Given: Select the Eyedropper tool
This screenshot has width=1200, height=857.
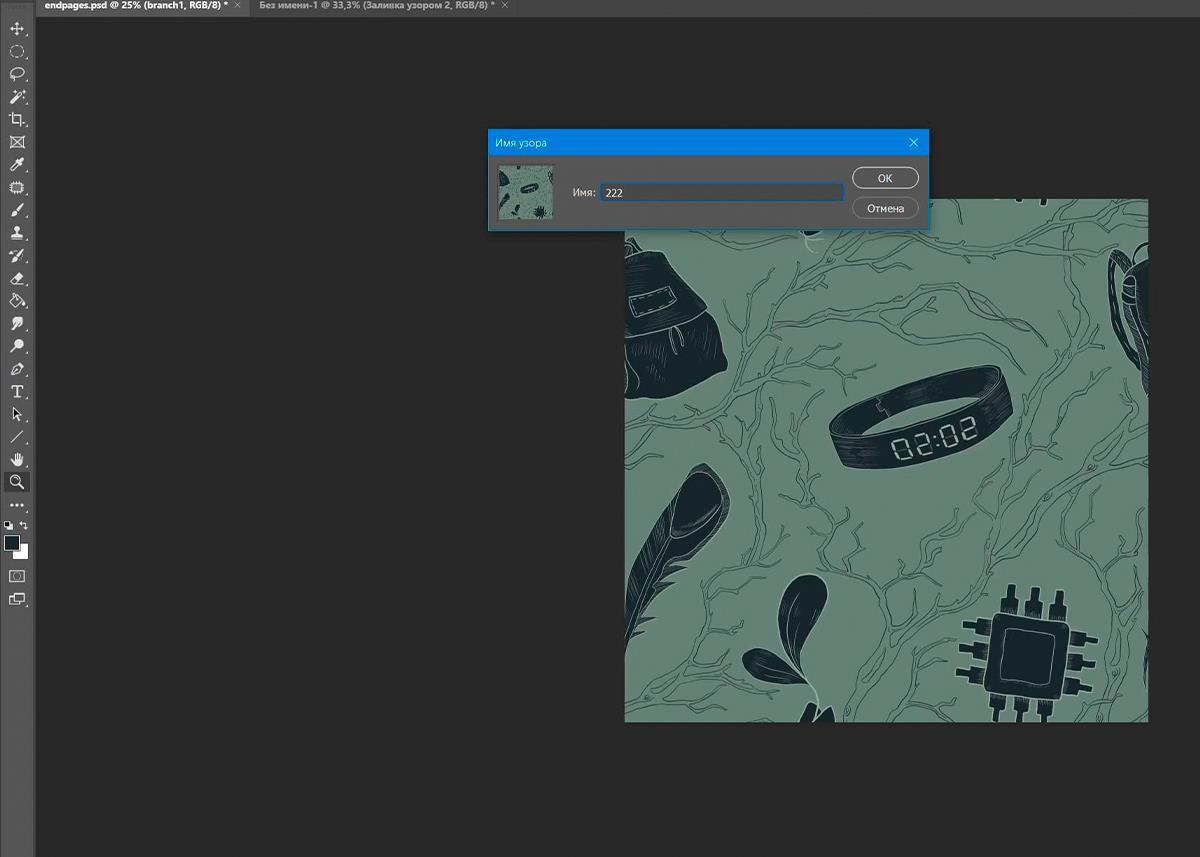Looking at the screenshot, I should (17, 165).
